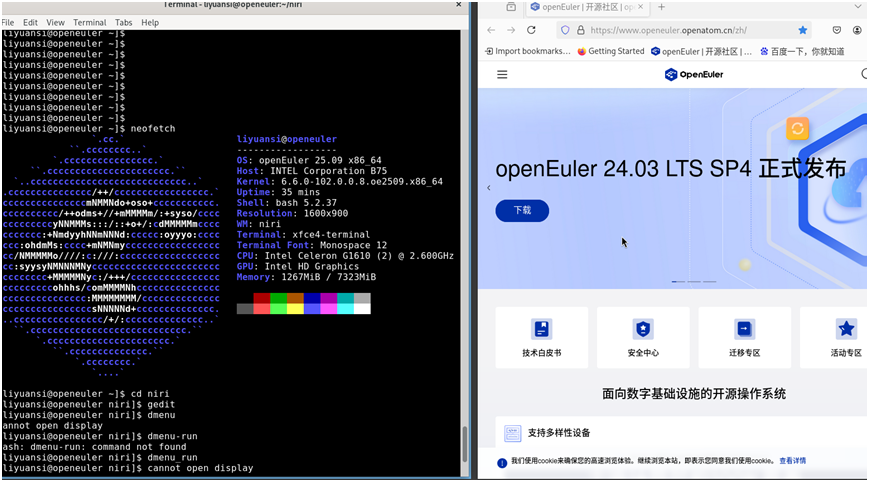Click the CPU Intel Celeron G1610 line

(x=345, y=255)
